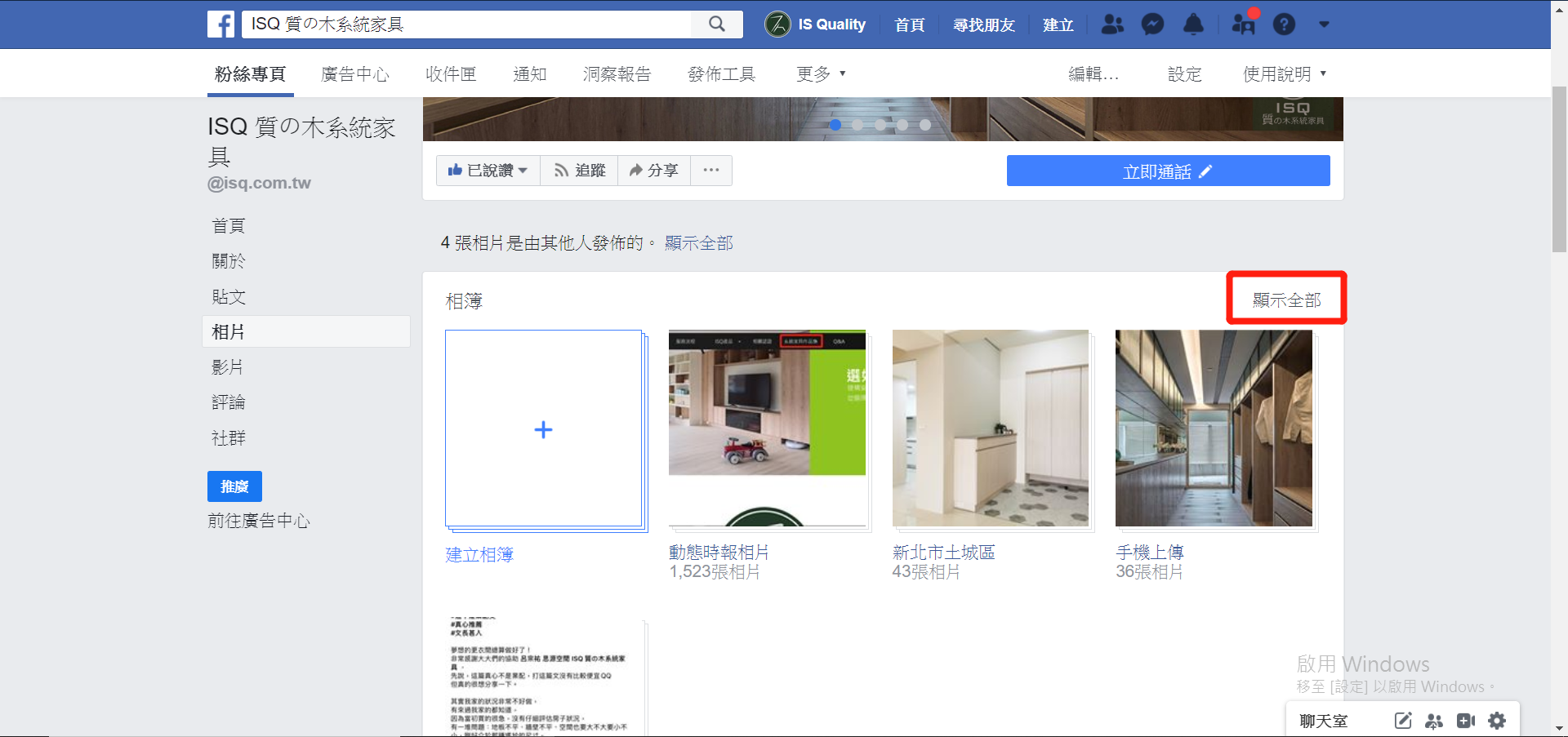Open the 手機上傳 album thumbnail
Viewport: 1568px width, 737px height.
(x=1215, y=429)
